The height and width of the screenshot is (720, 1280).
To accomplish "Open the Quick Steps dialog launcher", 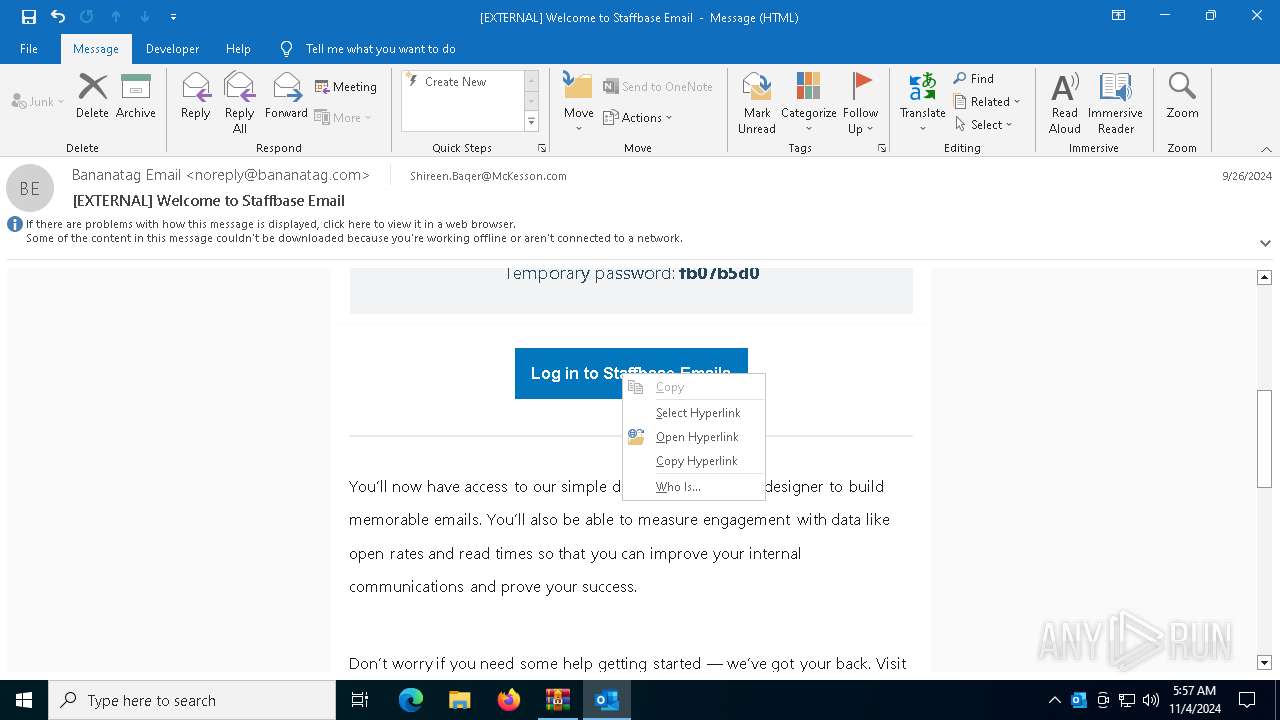I will (x=542, y=148).
